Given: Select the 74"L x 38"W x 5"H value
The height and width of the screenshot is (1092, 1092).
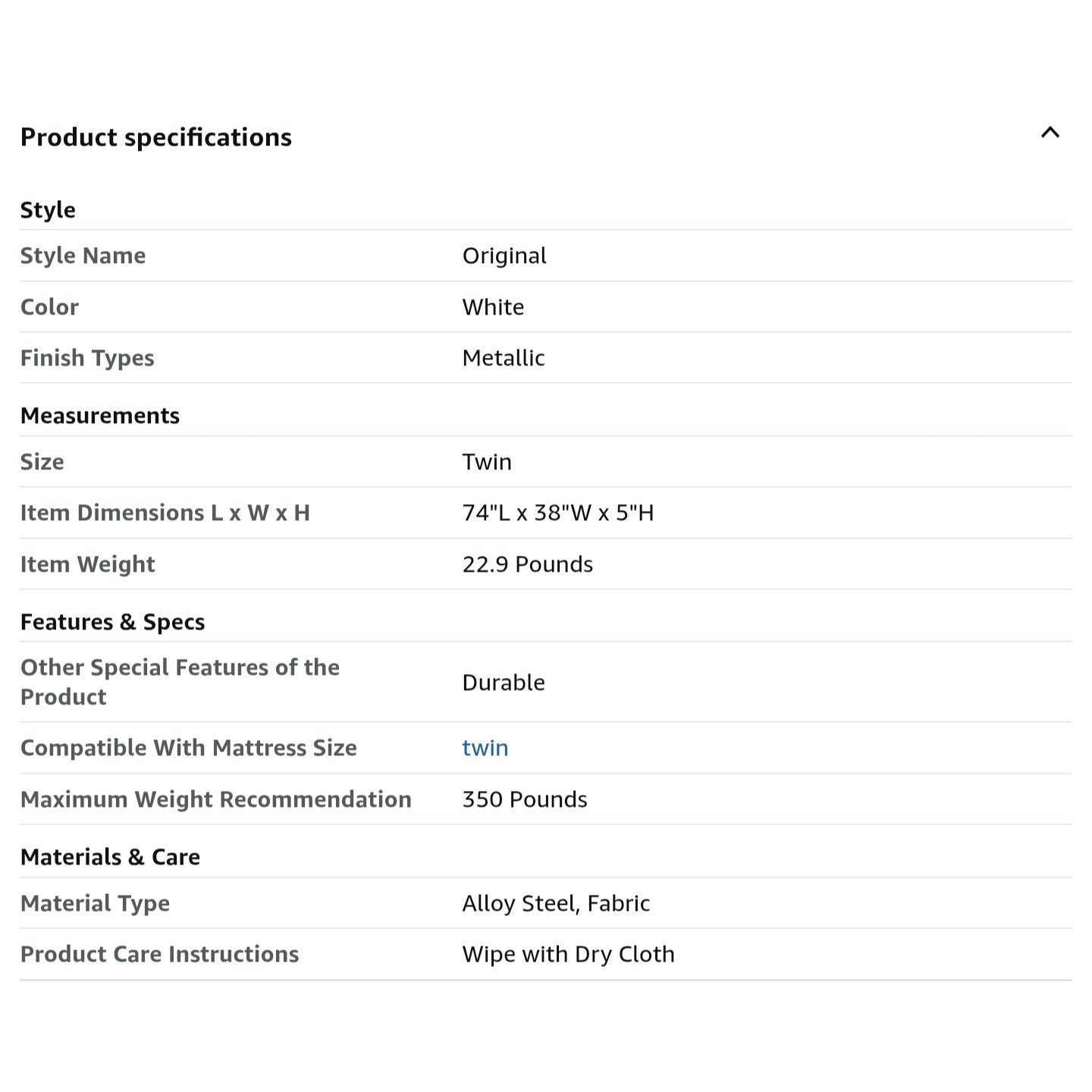Looking at the screenshot, I should [558, 513].
